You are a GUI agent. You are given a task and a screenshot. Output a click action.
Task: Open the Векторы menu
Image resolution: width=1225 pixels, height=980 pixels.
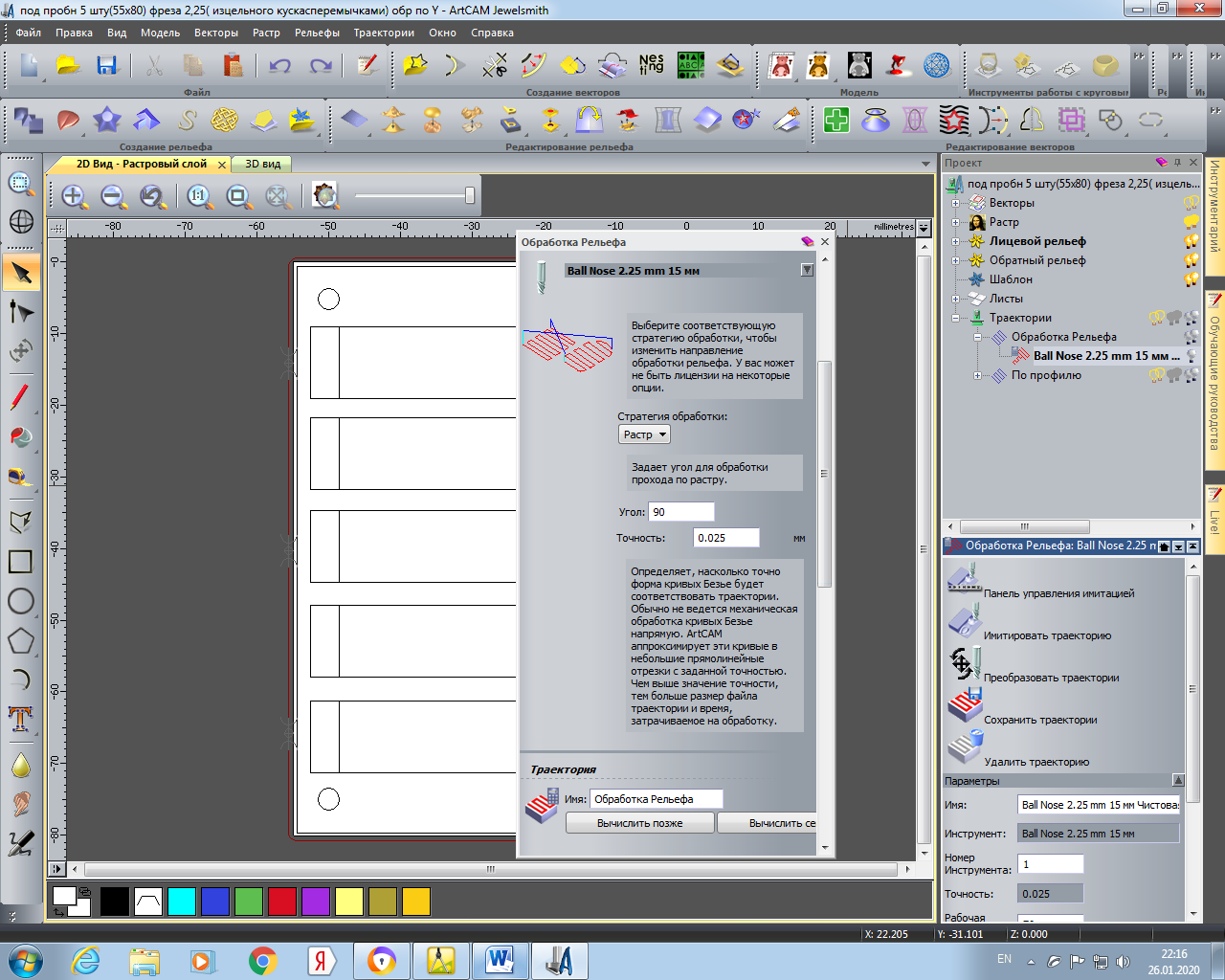pyautogui.click(x=216, y=33)
